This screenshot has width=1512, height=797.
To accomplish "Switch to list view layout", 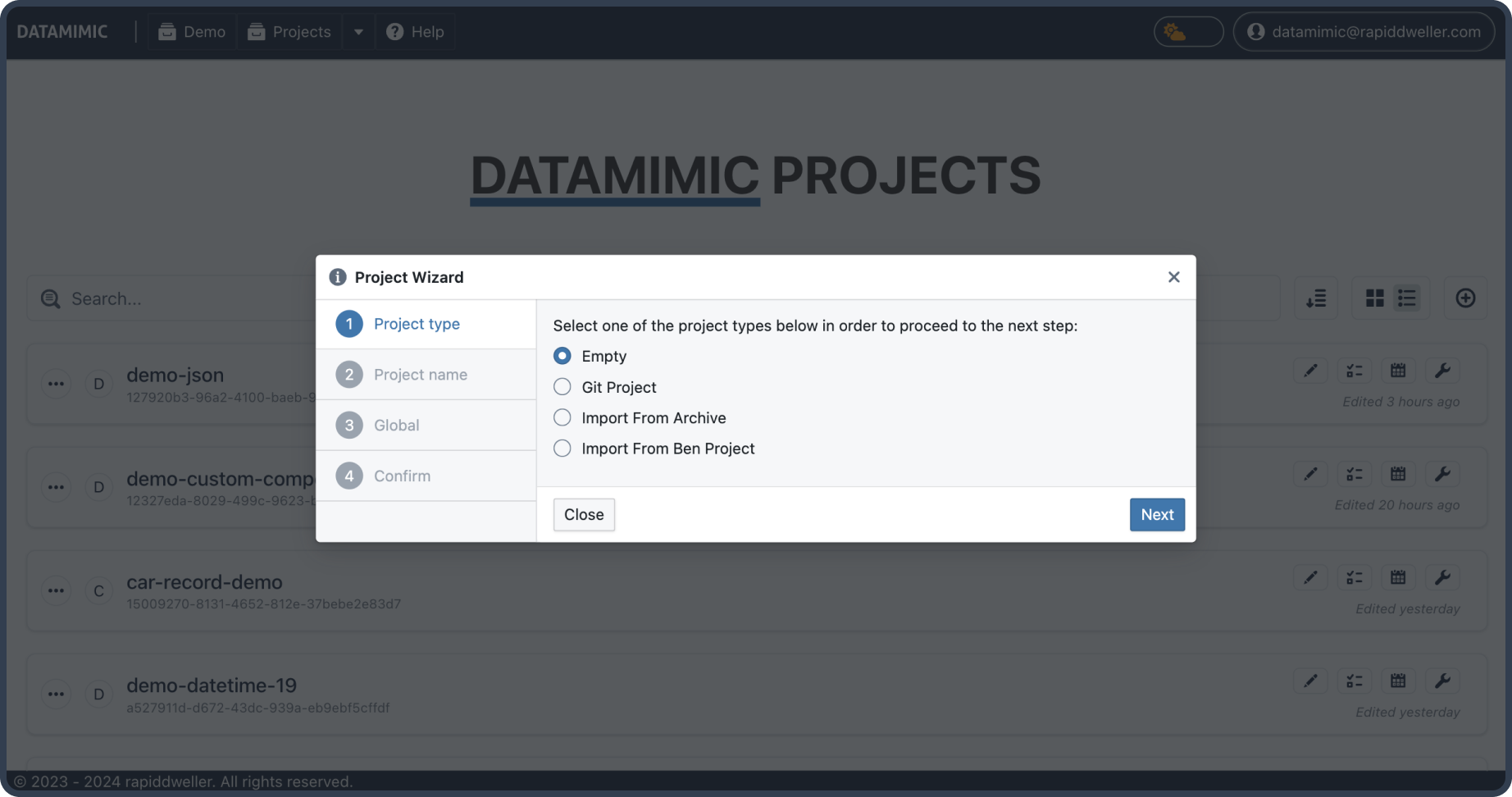I will (x=1407, y=298).
